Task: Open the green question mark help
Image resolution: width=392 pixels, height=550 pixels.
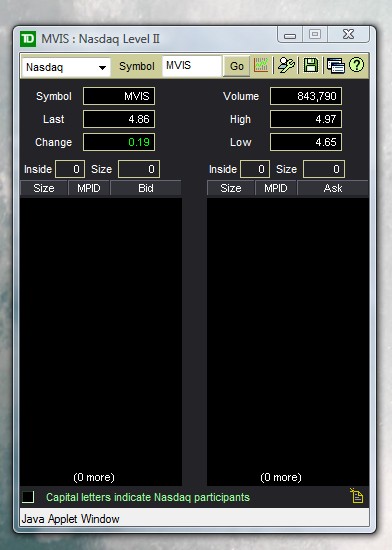Action: (357, 65)
